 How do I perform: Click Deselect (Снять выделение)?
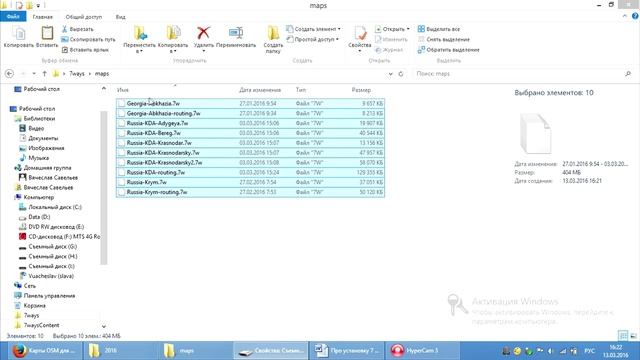(444, 40)
